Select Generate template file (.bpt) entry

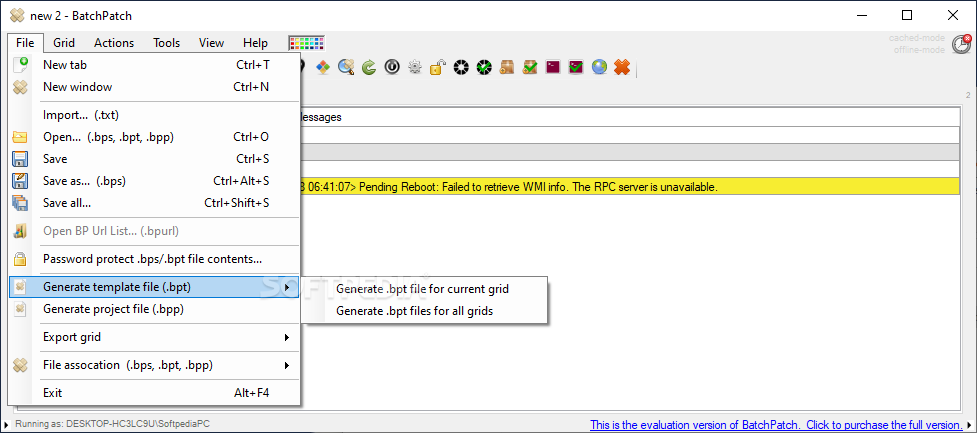tap(155, 287)
